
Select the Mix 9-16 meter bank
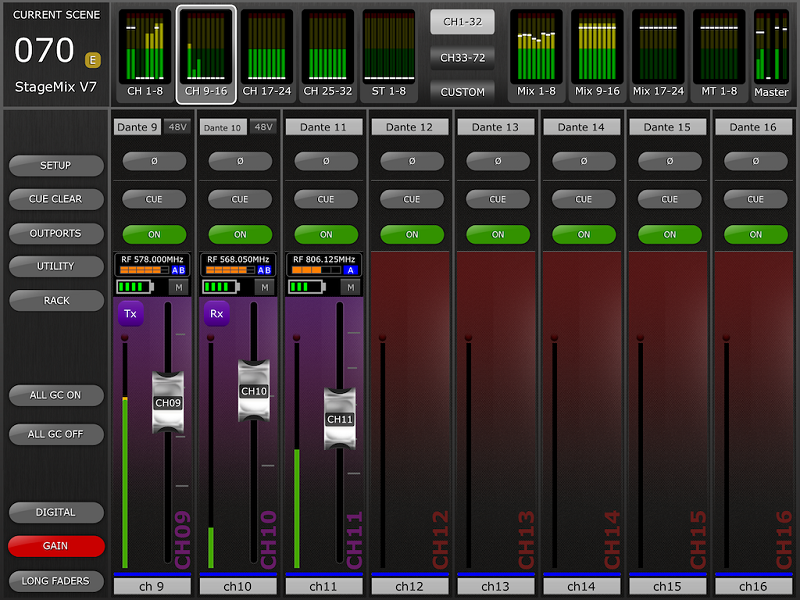(x=597, y=54)
